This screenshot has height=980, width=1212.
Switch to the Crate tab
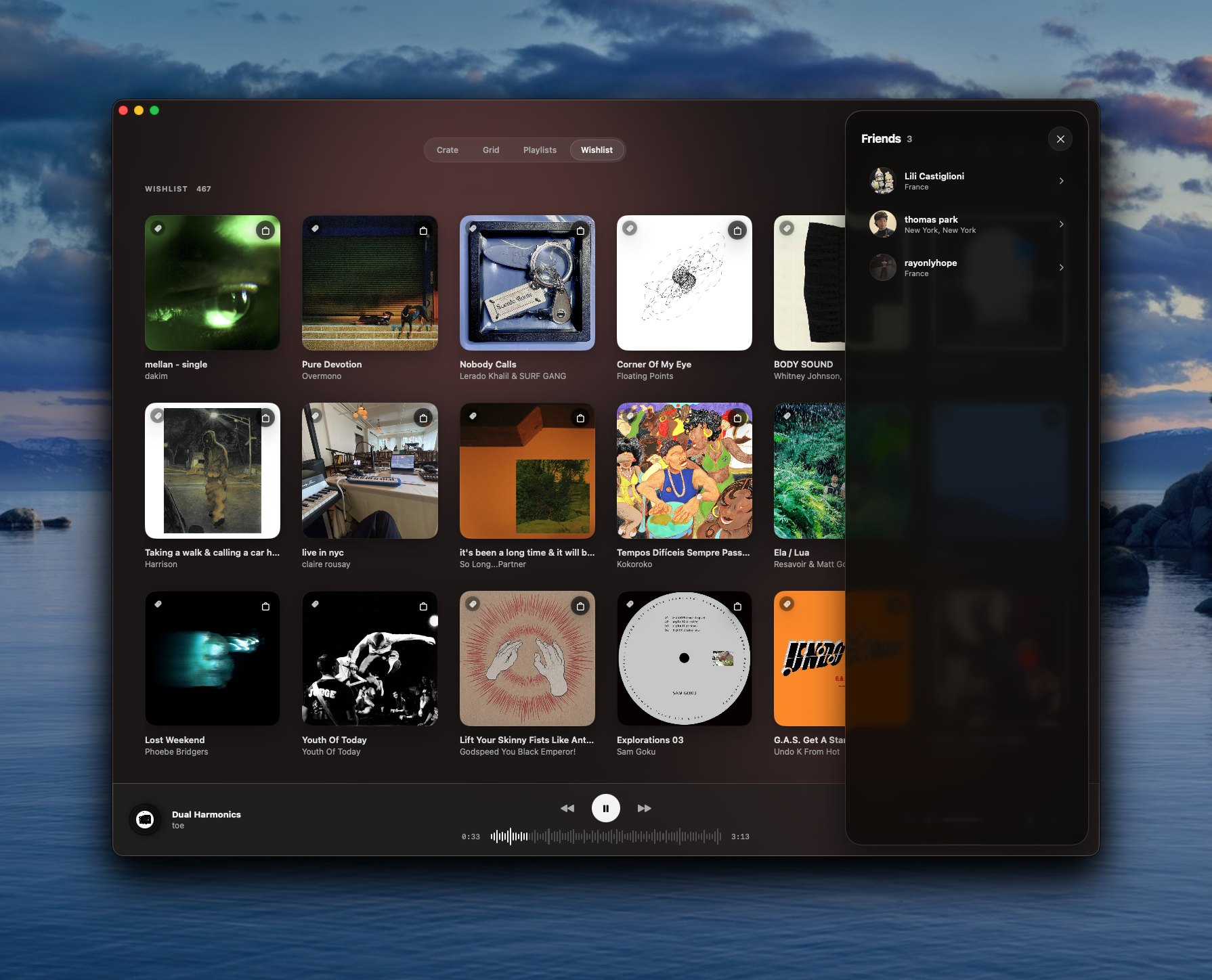point(448,150)
